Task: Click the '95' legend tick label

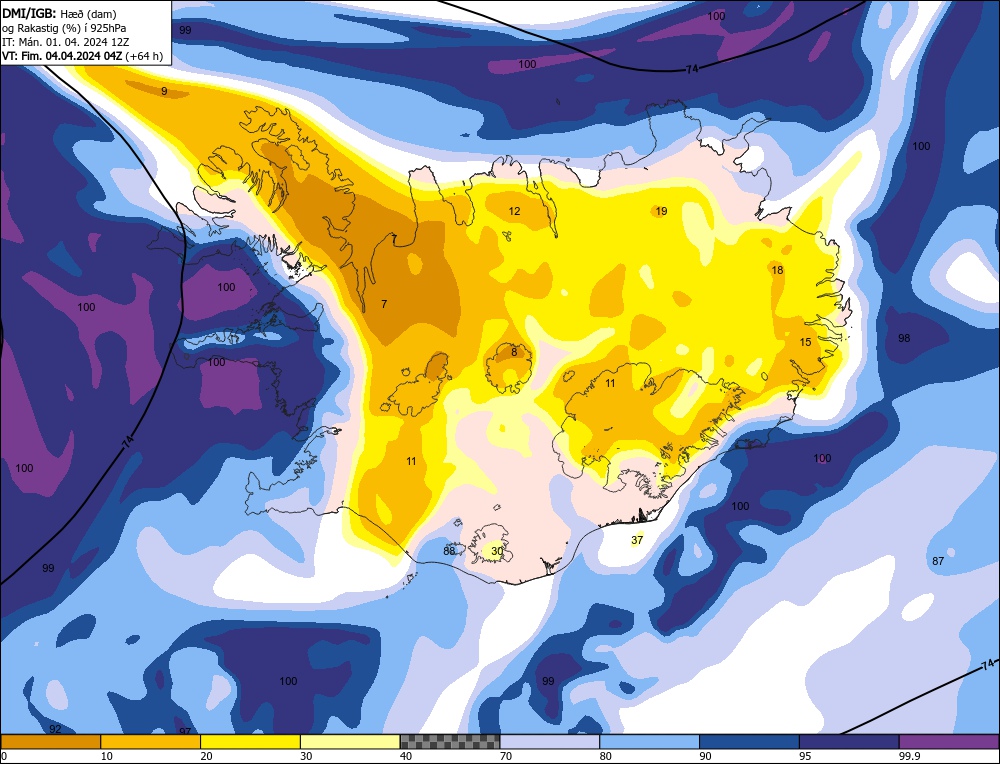Action: coord(805,757)
